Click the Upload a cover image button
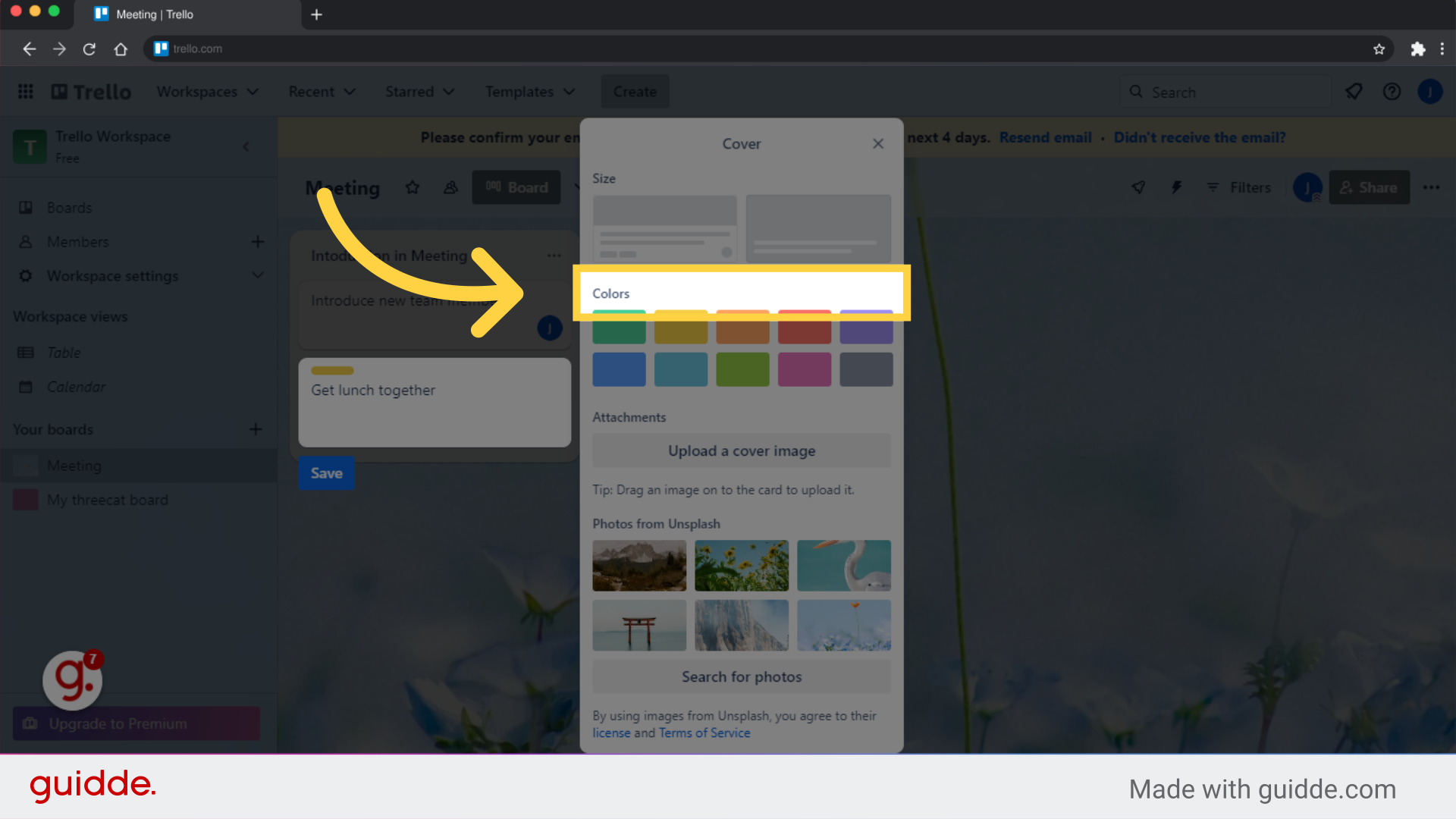Viewport: 1456px width, 819px height. pos(742,450)
